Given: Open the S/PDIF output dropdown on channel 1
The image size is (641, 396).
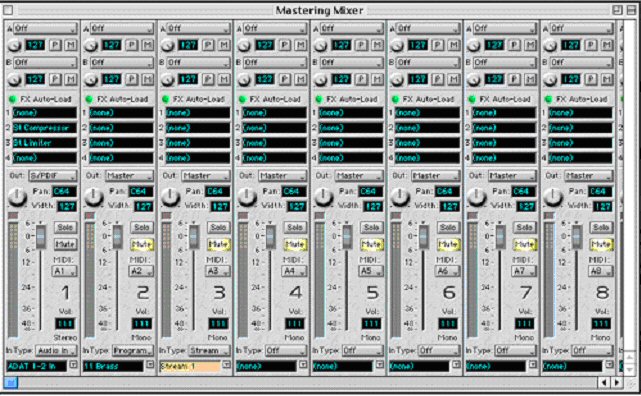Looking at the screenshot, I should point(53,176).
